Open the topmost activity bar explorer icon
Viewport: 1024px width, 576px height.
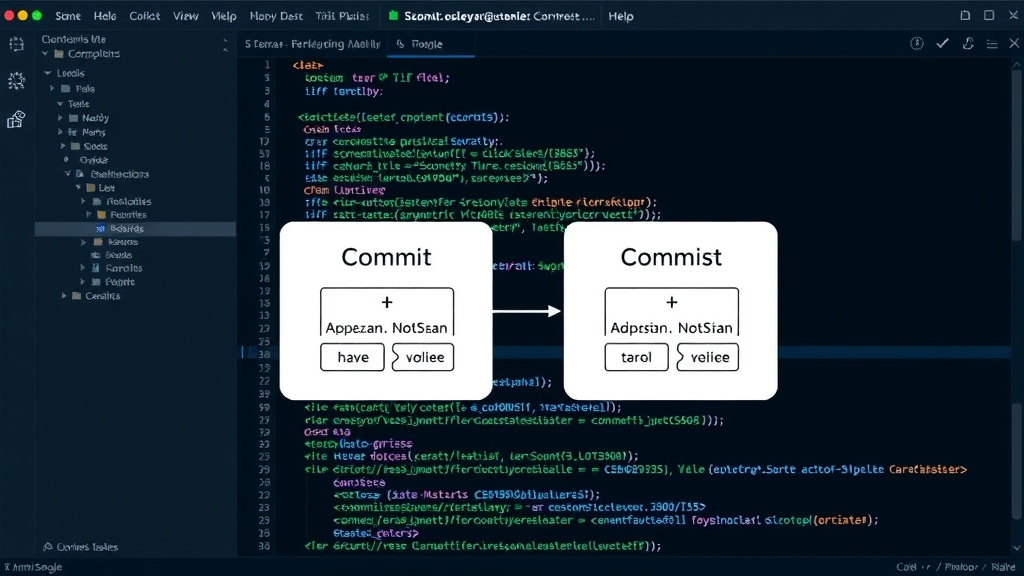coord(16,44)
